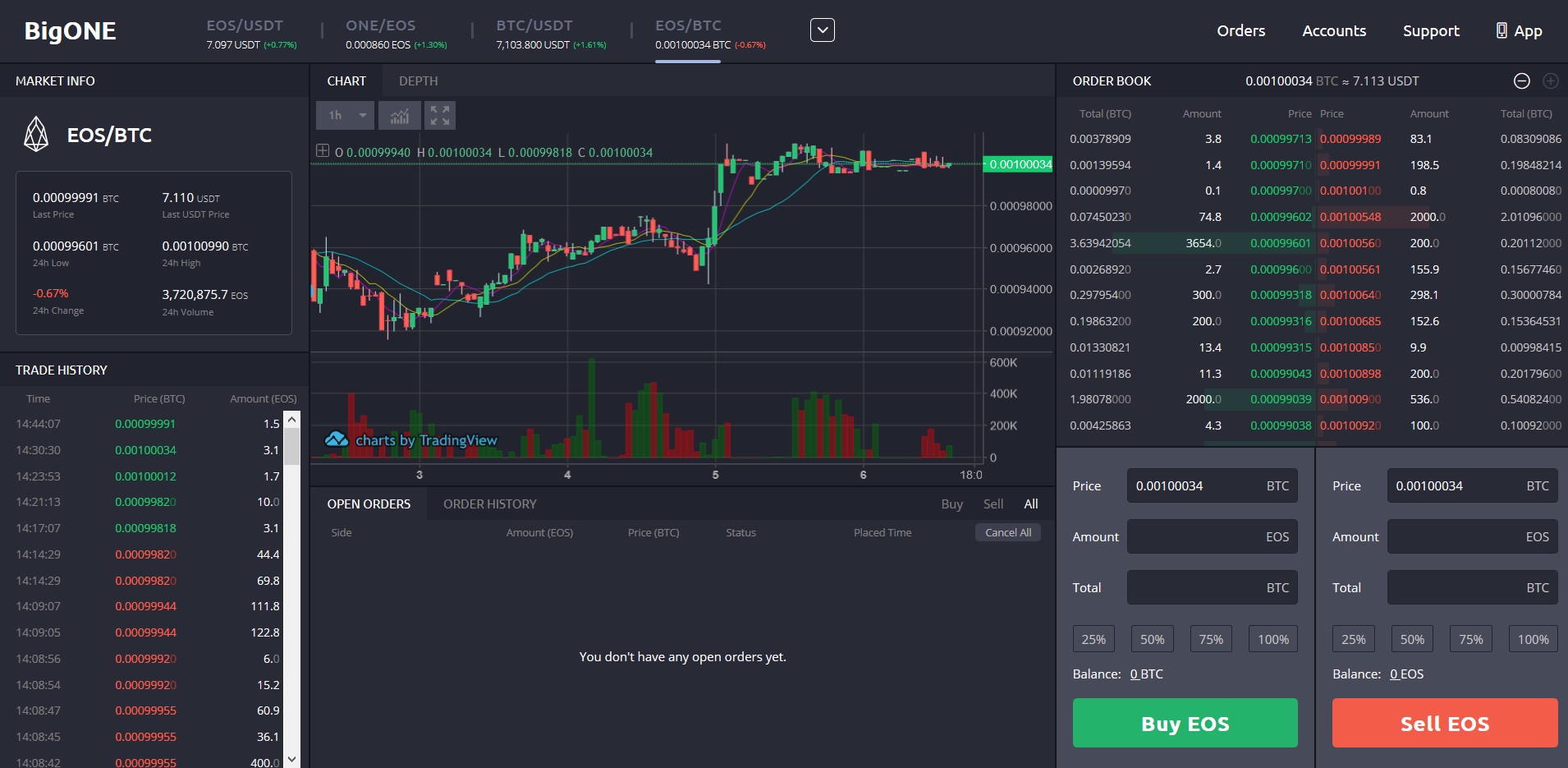Expand the chart OHLC legend box
Image resolution: width=1568 pixels, height=768 pixels.
point(323,151)
